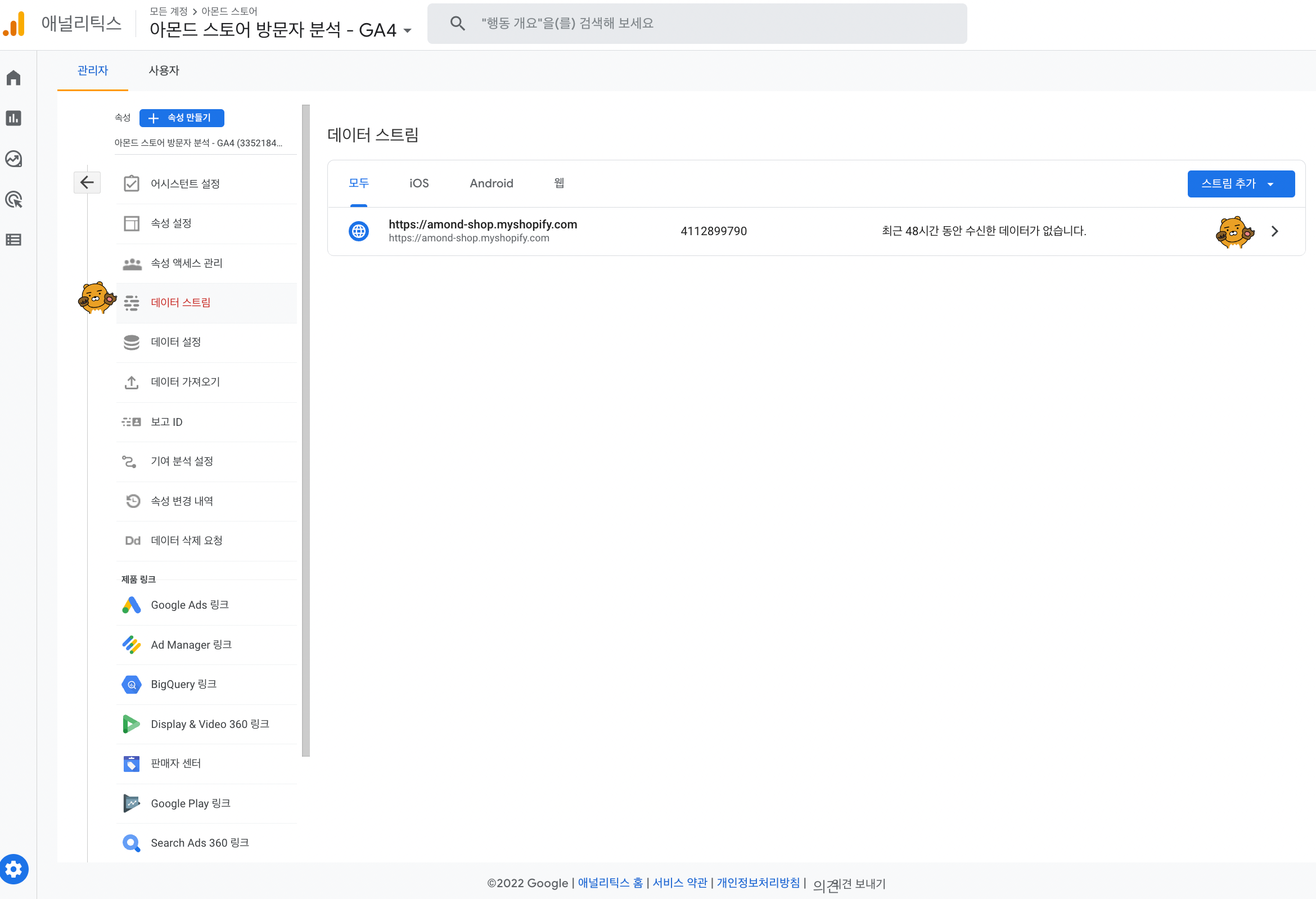The image size is (1316, 899).
Task: Select the iOS stream filter tab
Action: (x=418, y=183)
